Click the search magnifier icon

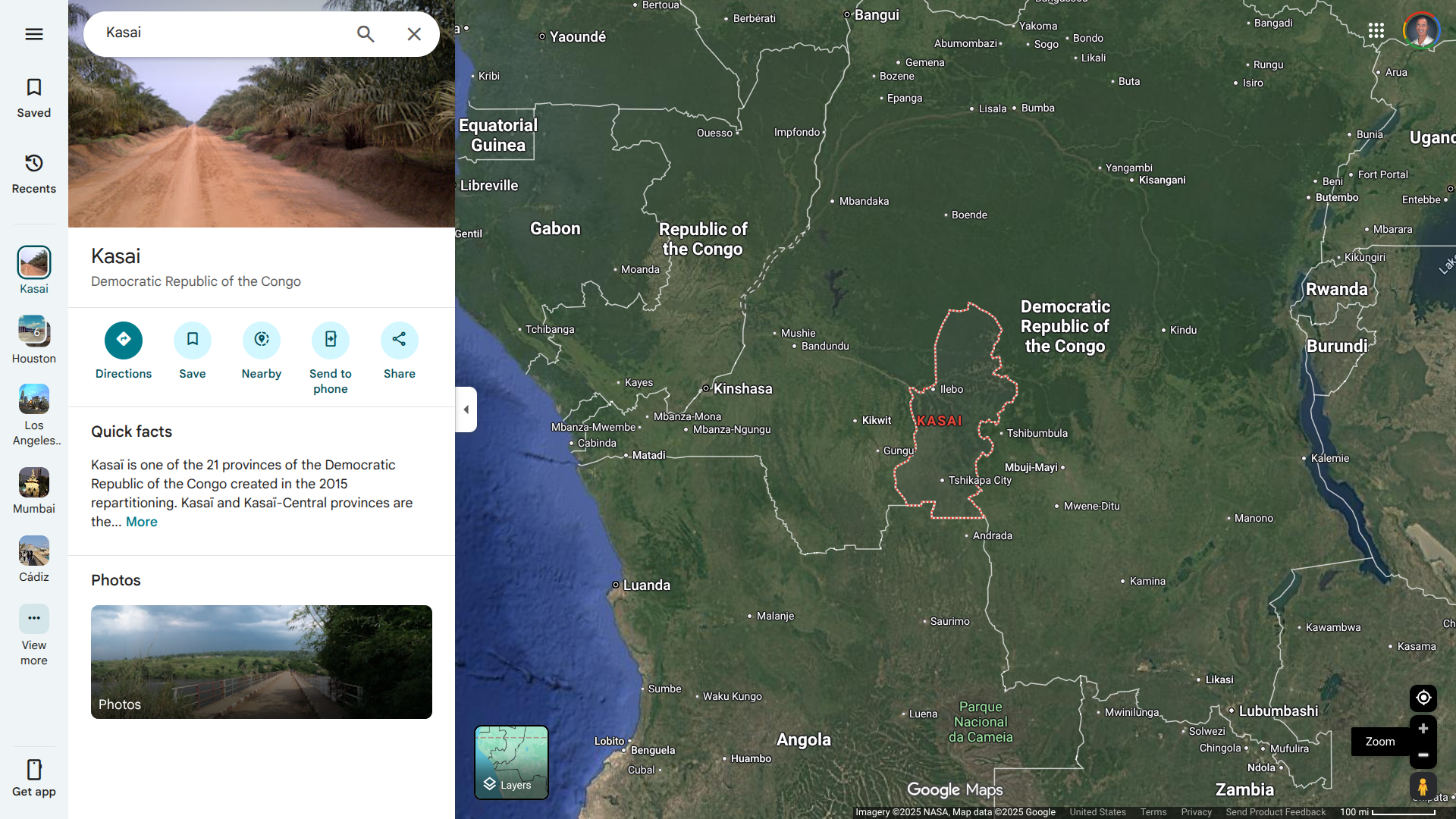(366, 34)
